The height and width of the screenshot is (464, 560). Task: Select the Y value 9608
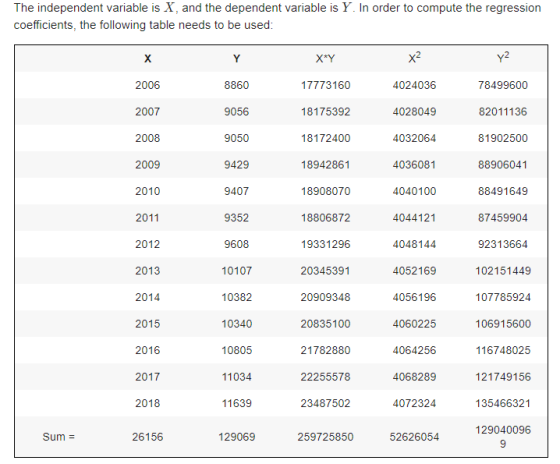pyautogui.click(x=236, y=244)
